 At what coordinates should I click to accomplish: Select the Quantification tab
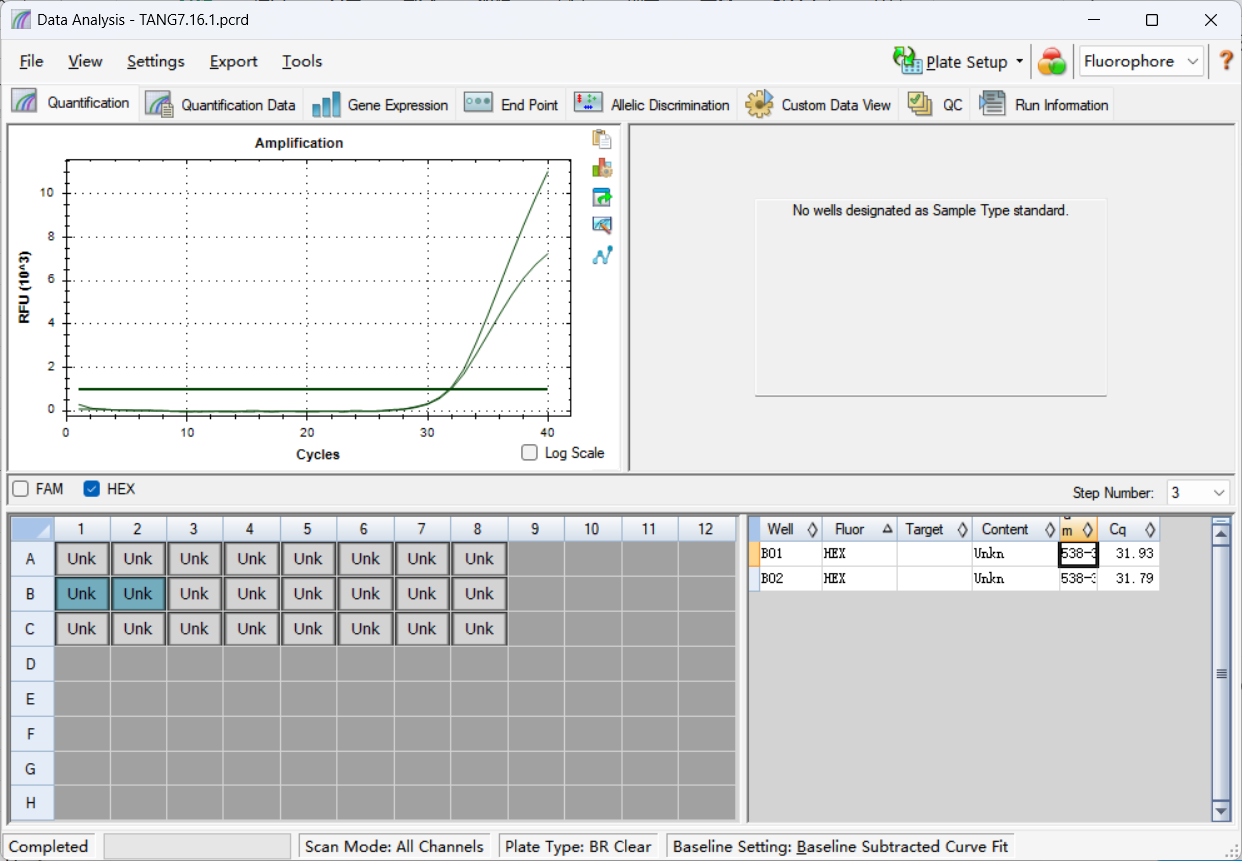click(x=72, y=103)
